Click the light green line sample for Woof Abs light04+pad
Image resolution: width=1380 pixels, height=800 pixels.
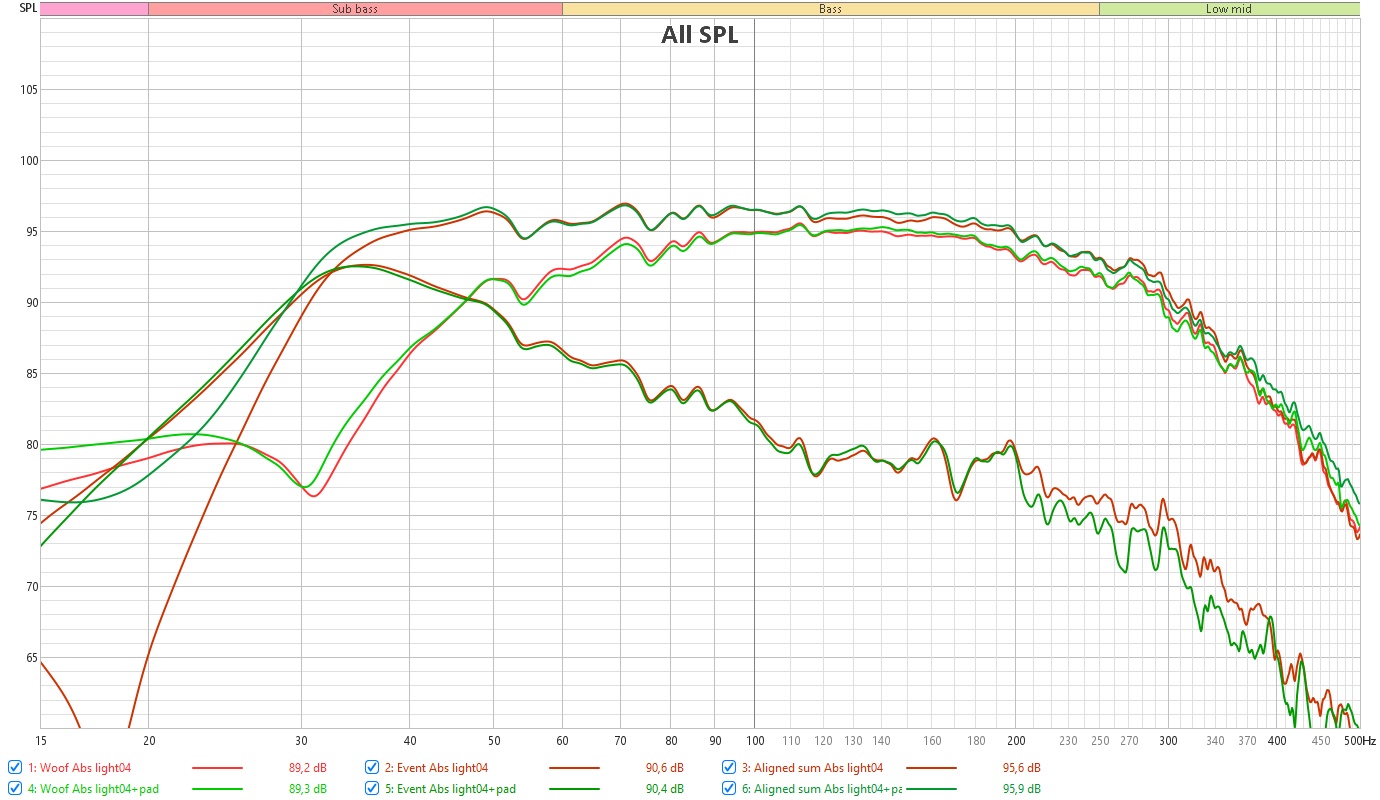(217, 789)
